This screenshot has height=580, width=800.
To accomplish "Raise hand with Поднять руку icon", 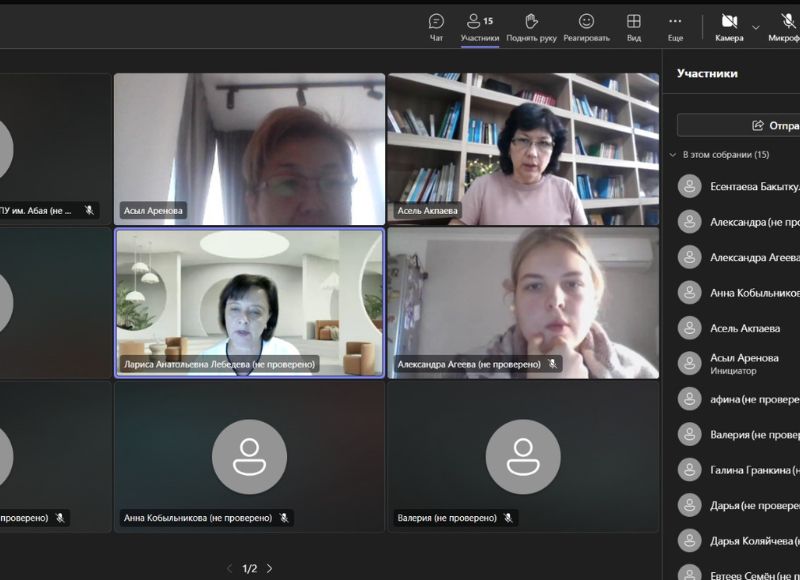I will coord(531,22).
